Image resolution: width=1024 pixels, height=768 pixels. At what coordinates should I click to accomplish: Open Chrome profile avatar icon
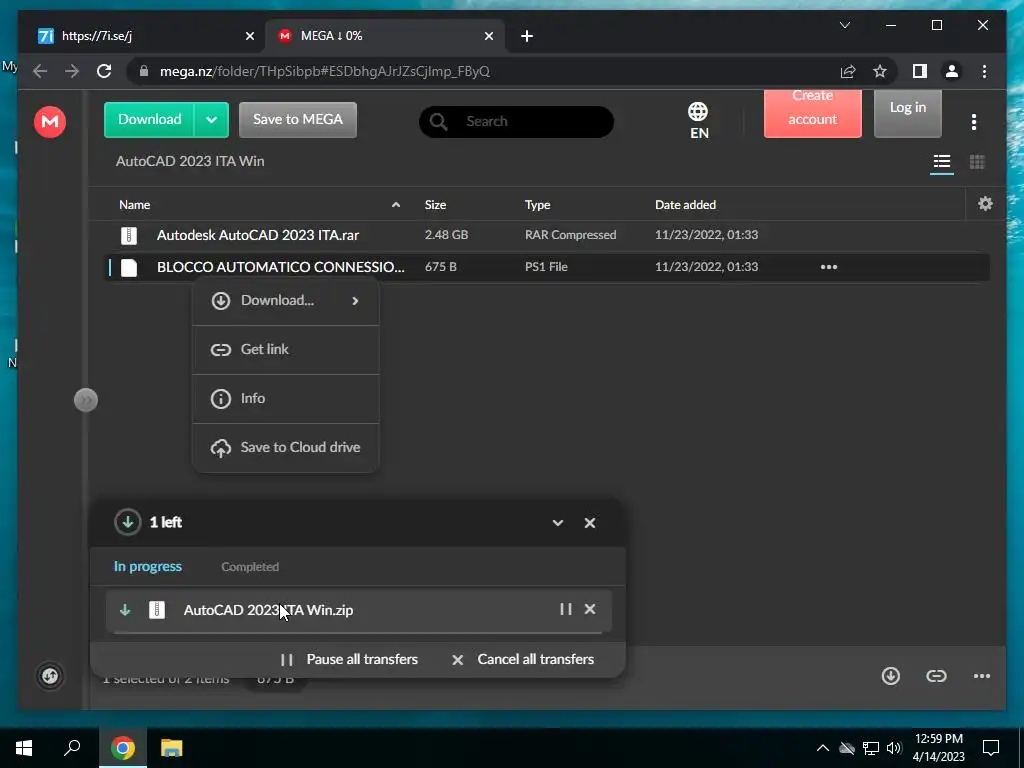click(x=952, y=71)
